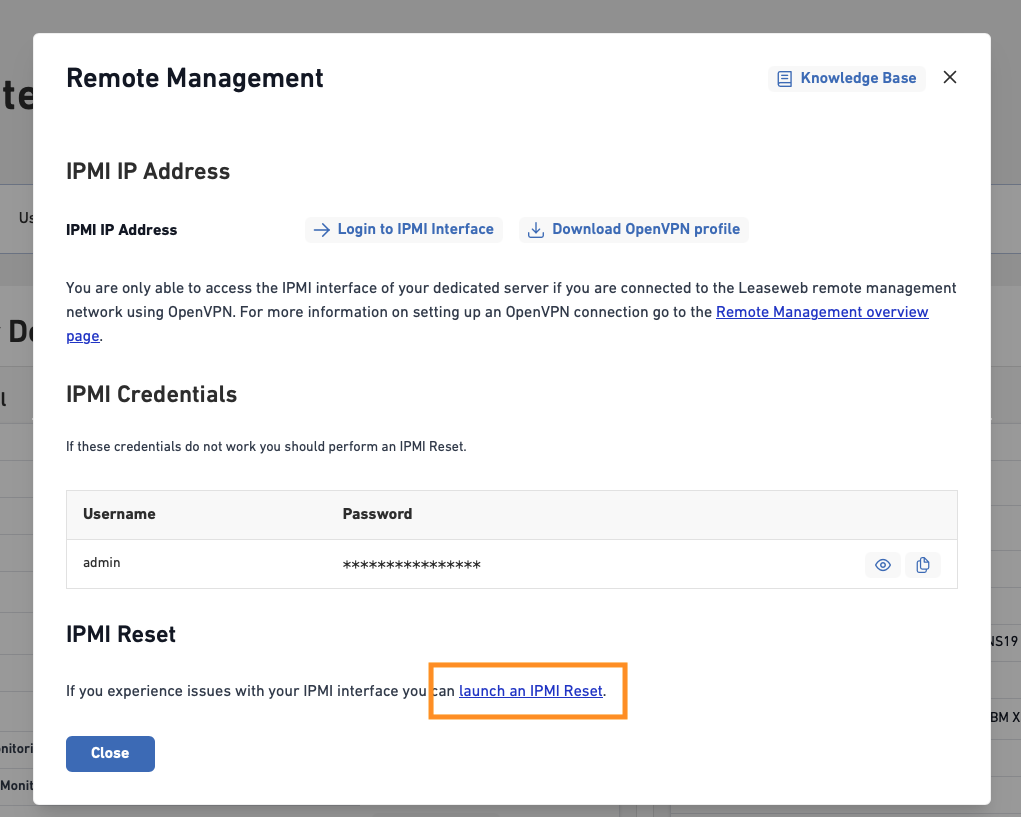The width and height of the screenshot is (1021, 817).
Task: Copy the IPMI password to clipboard
Action: pos(923,564)
